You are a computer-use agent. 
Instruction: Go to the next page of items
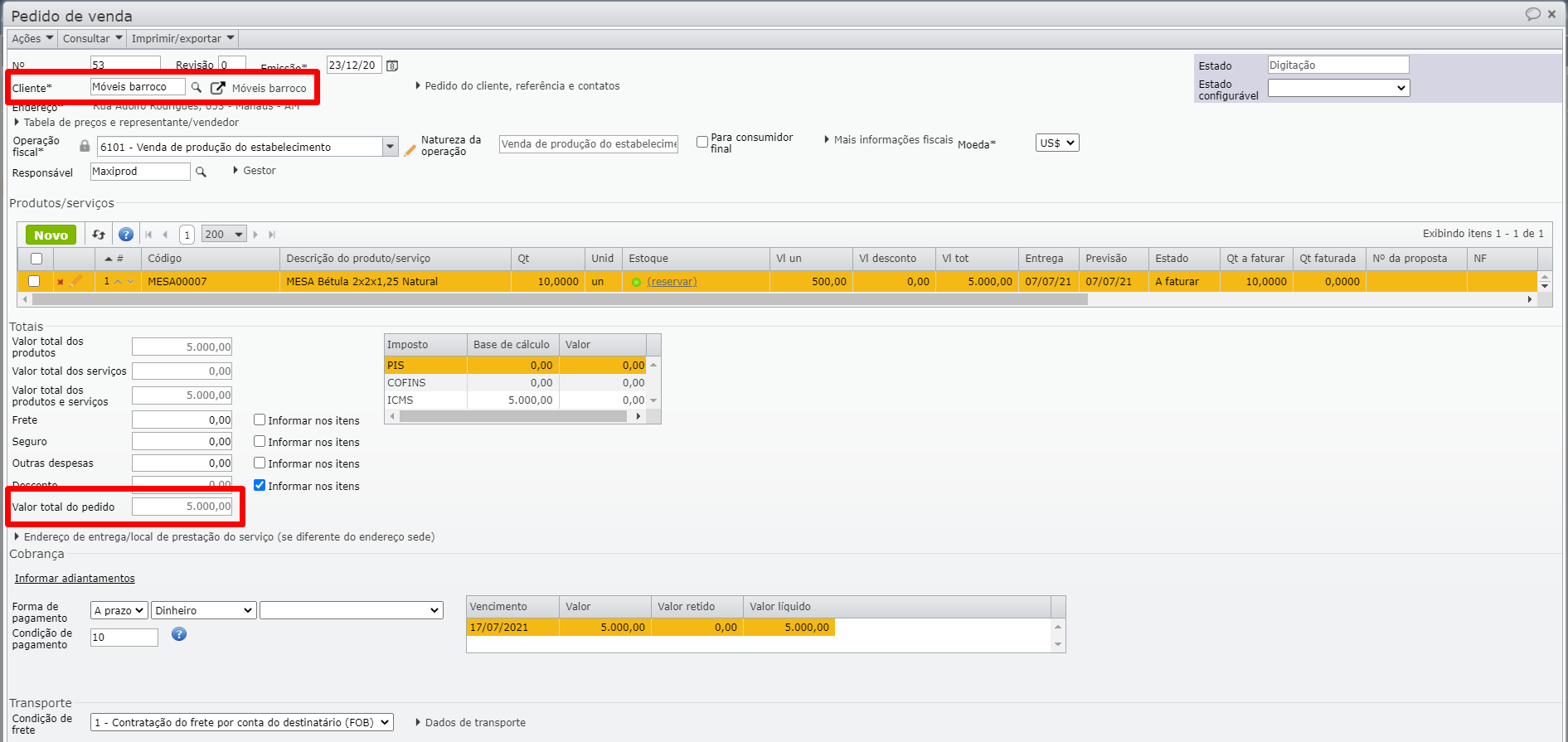point(255,235)
